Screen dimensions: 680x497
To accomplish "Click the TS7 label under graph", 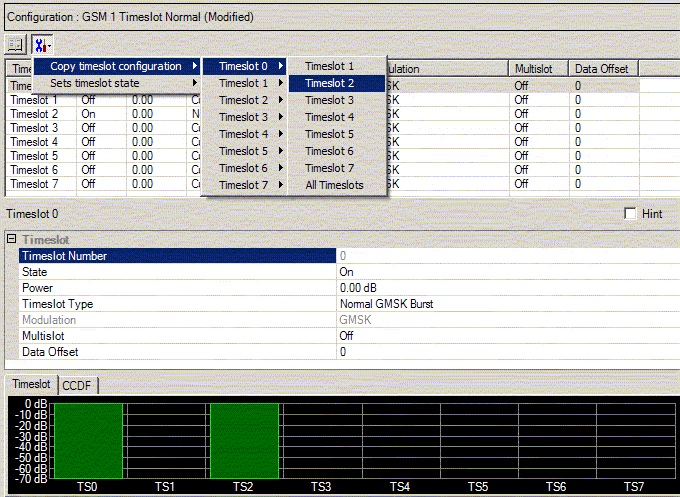I will click(x=634, y=487).
